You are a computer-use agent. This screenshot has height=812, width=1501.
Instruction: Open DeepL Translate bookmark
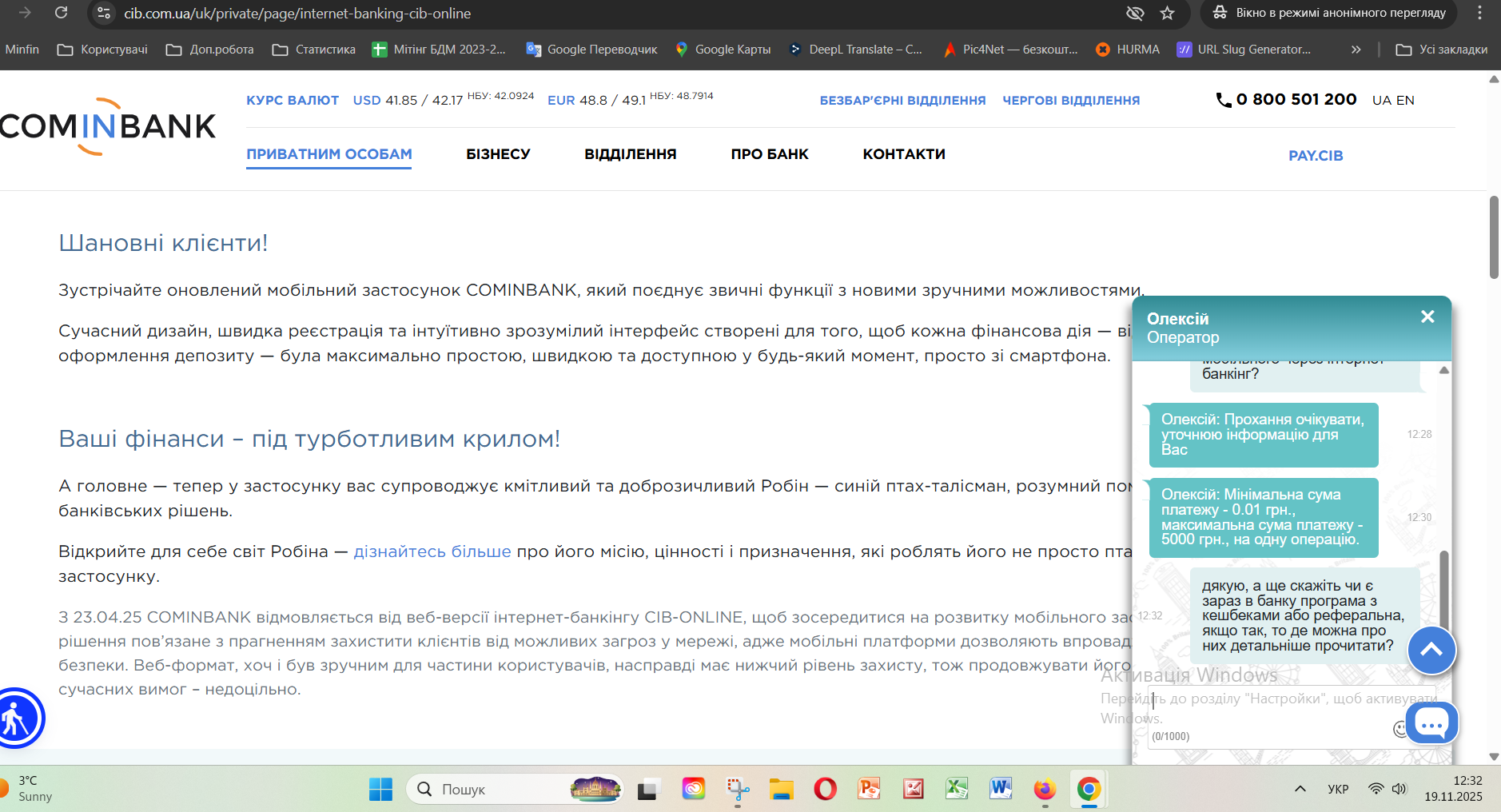click(855, 50)
